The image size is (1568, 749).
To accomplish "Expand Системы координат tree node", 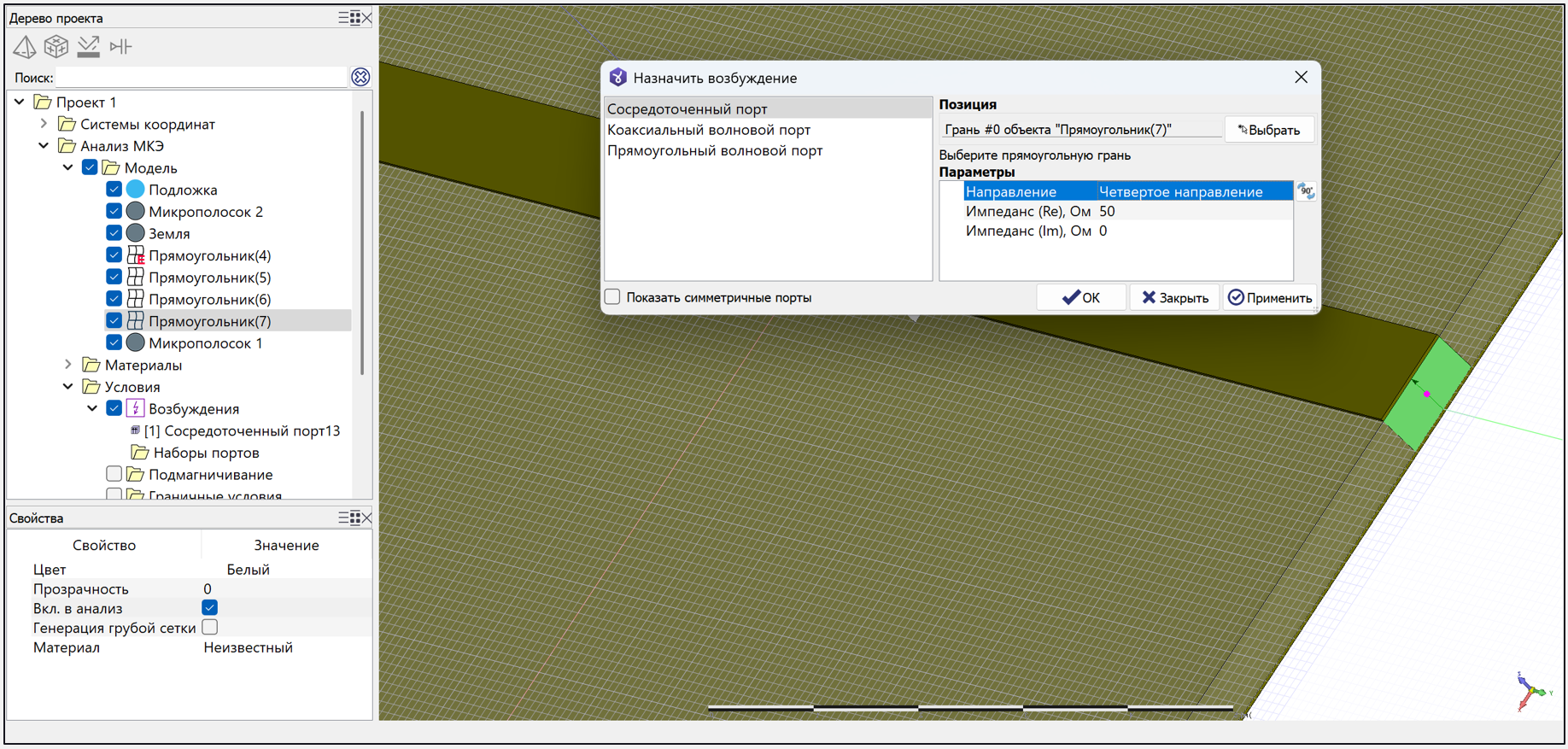I will (x=44, y=124).
